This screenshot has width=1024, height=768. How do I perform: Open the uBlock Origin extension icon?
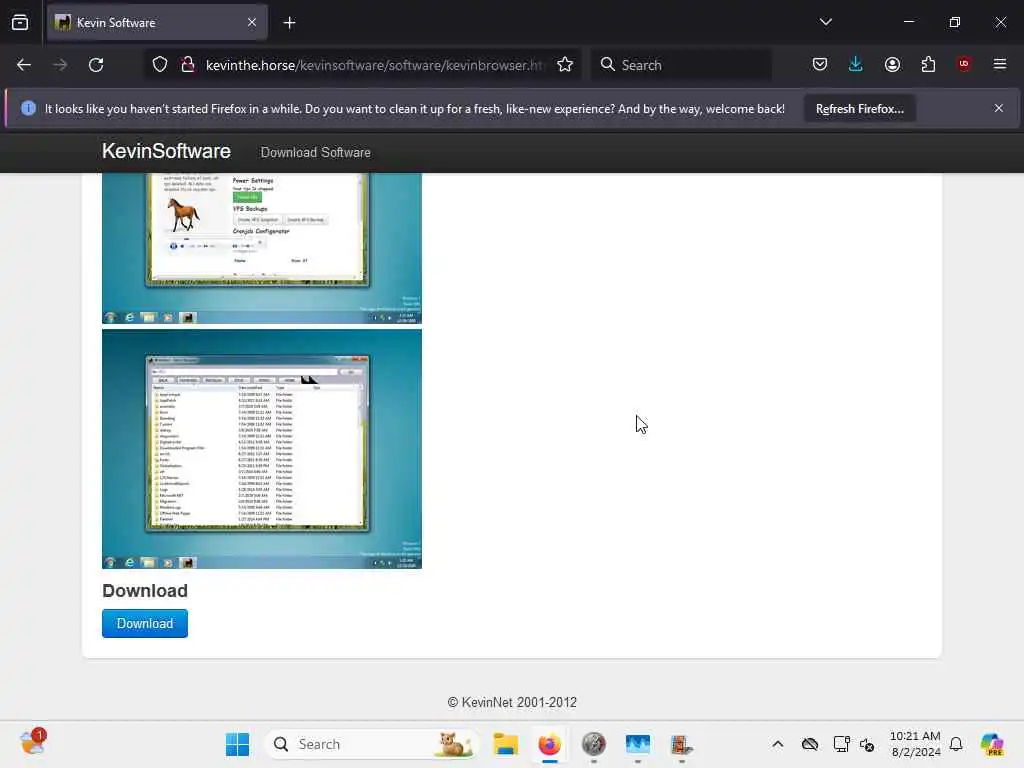(964, 64)
